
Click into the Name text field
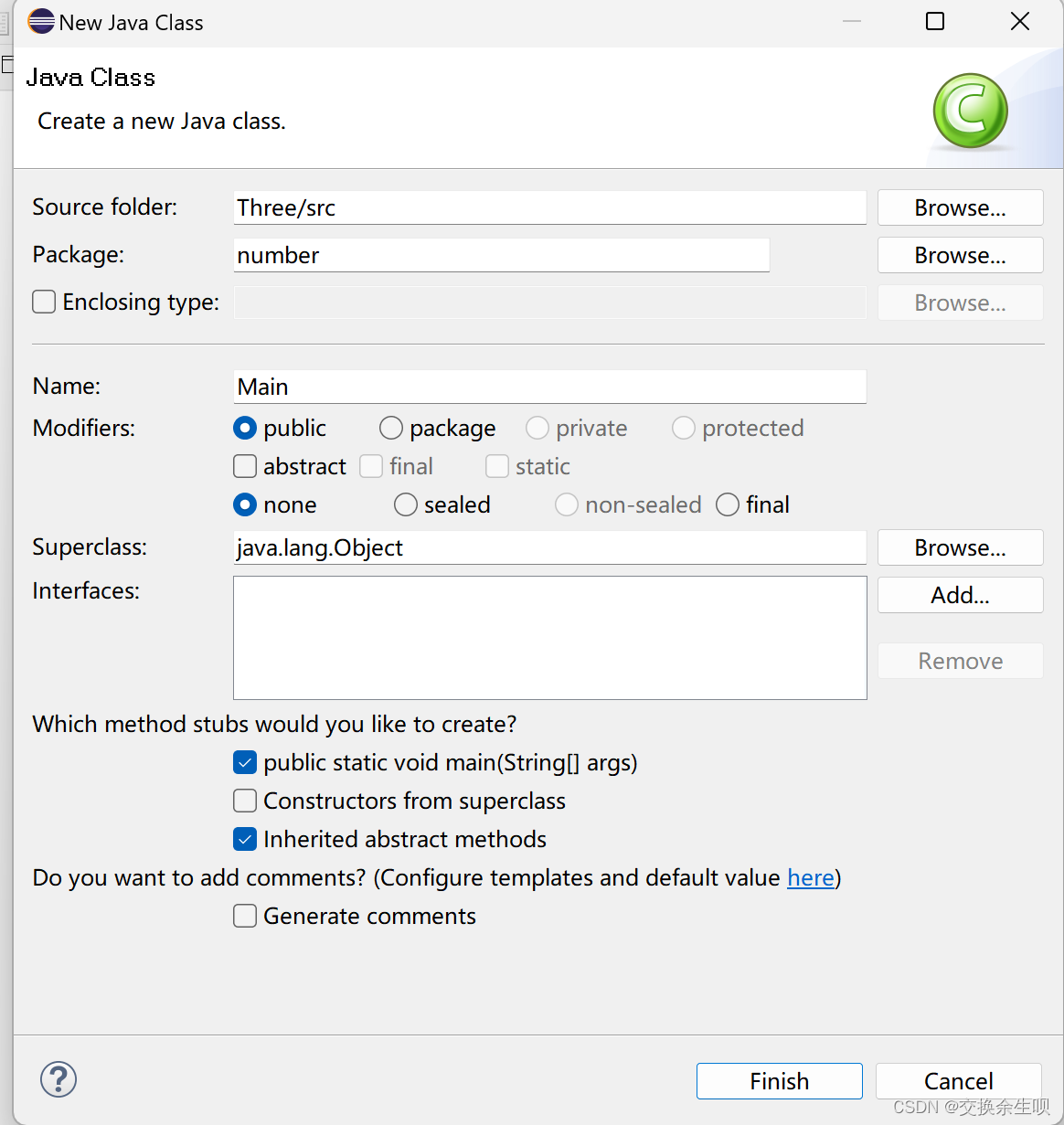coord(550,387)
